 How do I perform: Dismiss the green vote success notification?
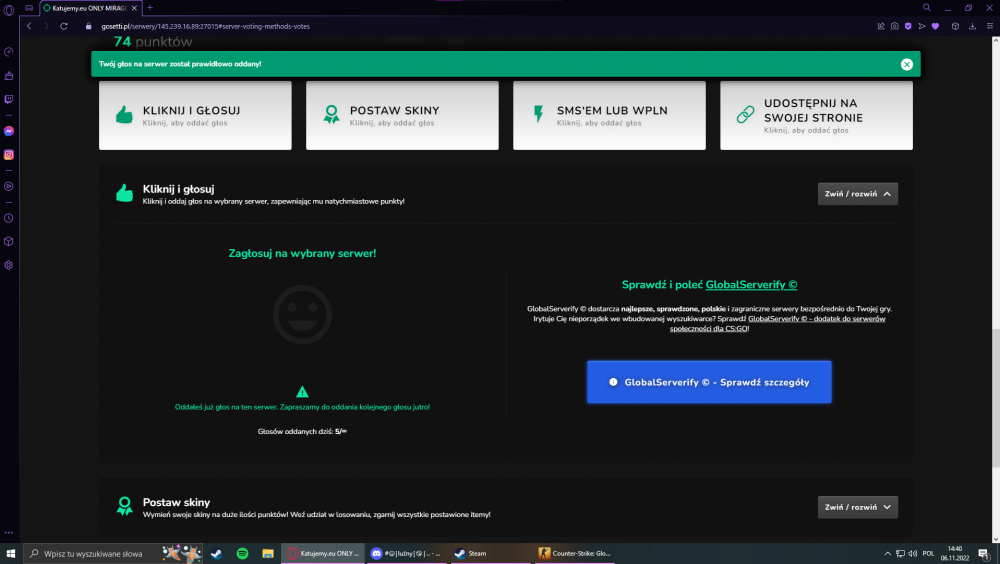[906, 64]
